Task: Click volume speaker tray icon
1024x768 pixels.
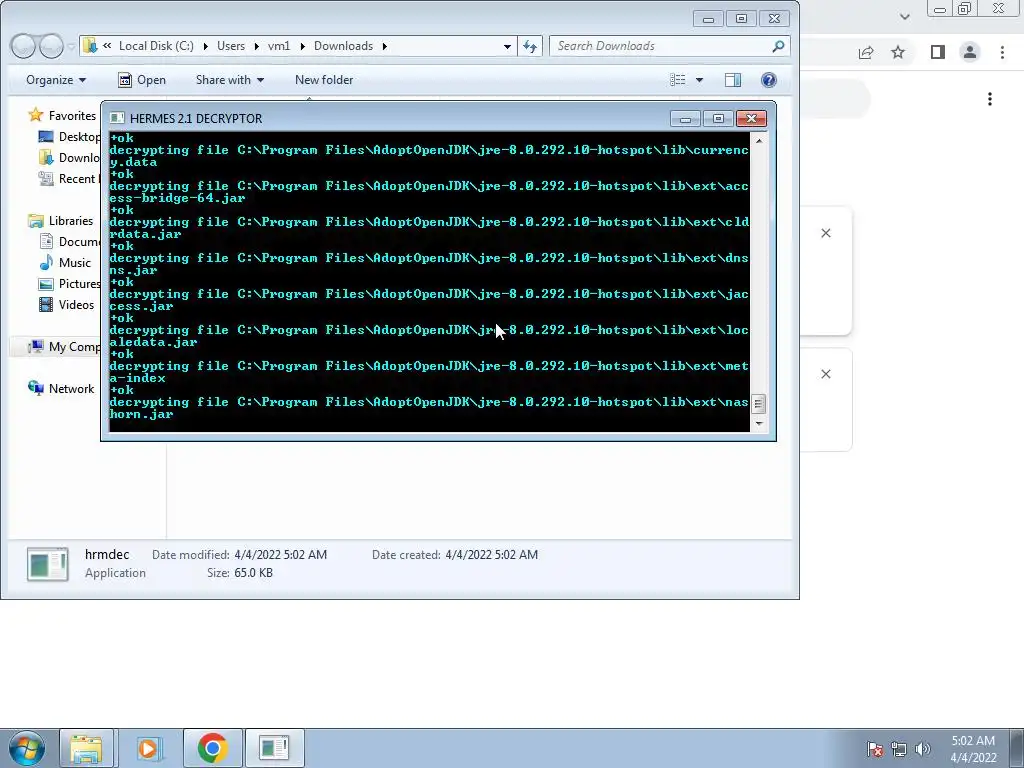Action: tap(923, 749)
